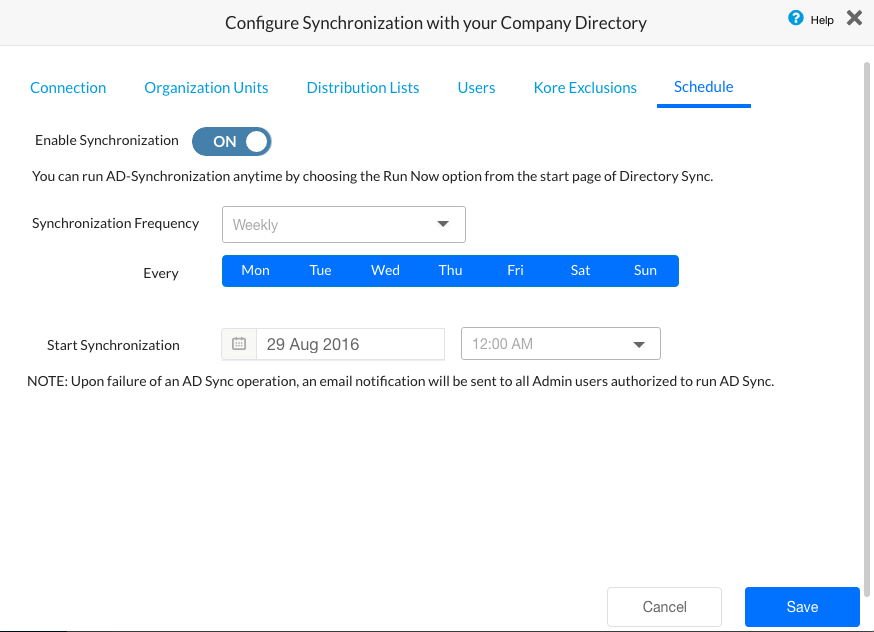This screenshot has height=632, width=874.
Task: Open the Synchronization Frequency dropdown
Action: point(343,225)
